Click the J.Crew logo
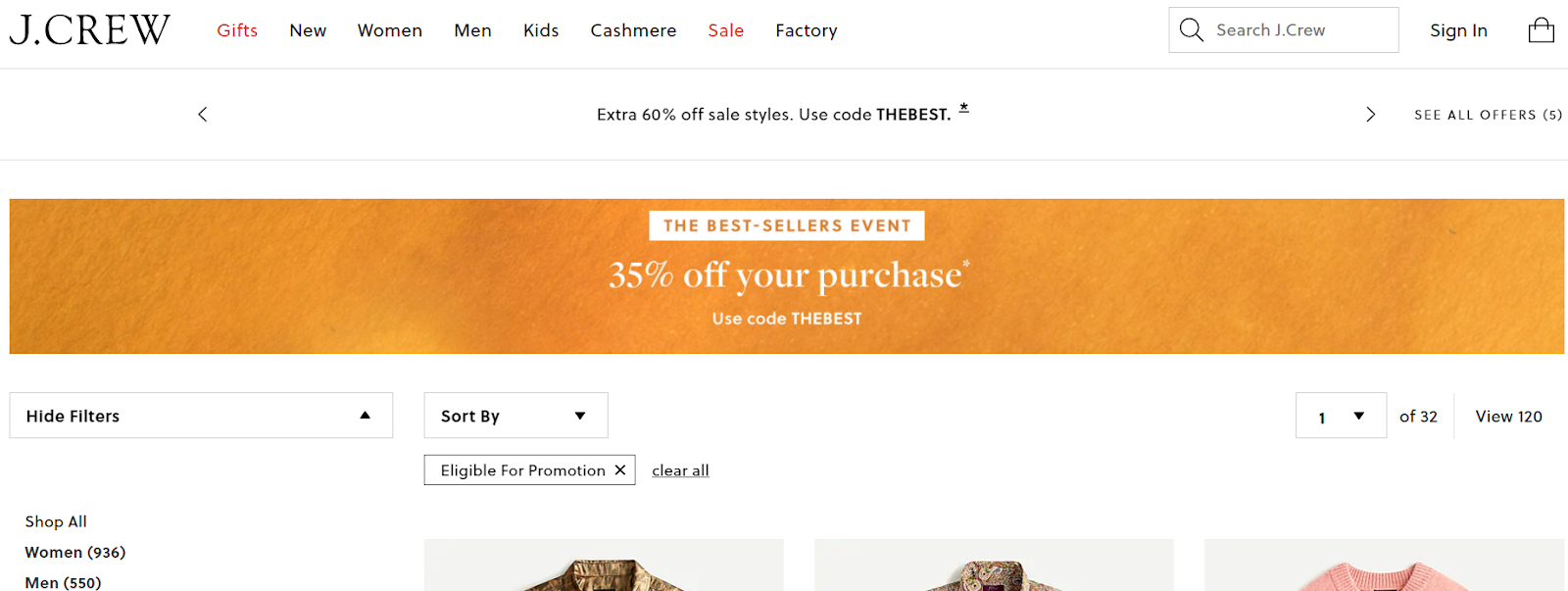The image size is (1568, 591). [x=90, y=30]
